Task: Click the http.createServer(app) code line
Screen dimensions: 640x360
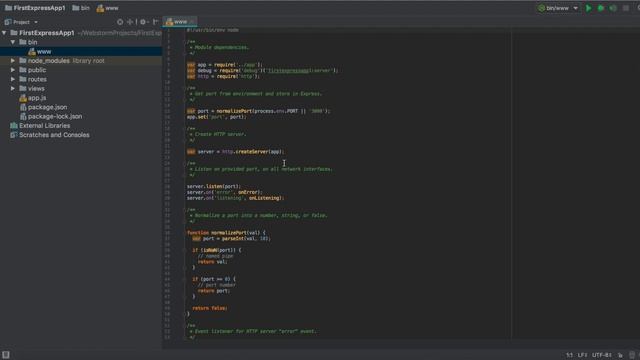Action: coord(236,152)
